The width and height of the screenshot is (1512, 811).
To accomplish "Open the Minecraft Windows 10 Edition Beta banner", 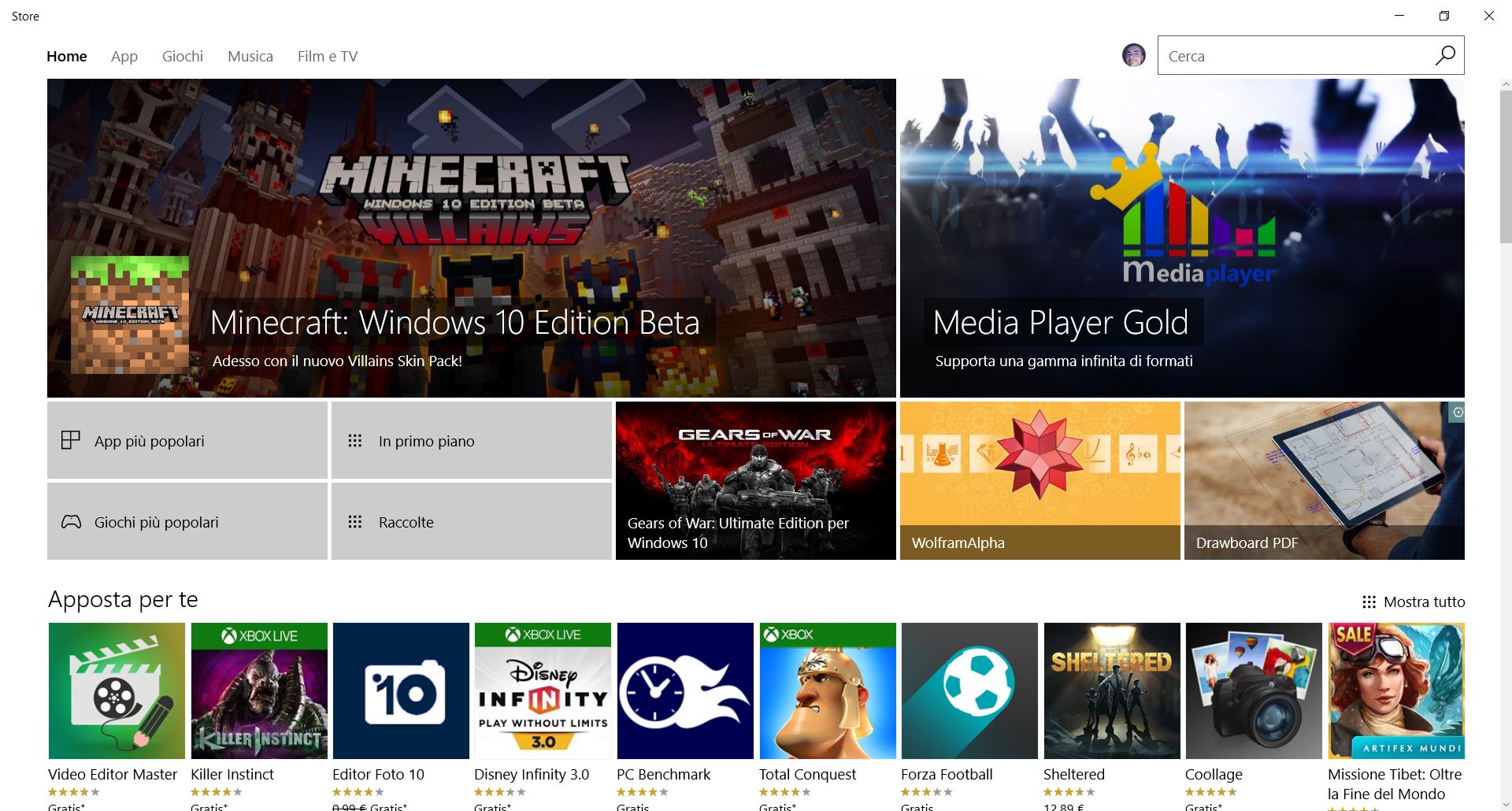I will [x=472, y=238].
